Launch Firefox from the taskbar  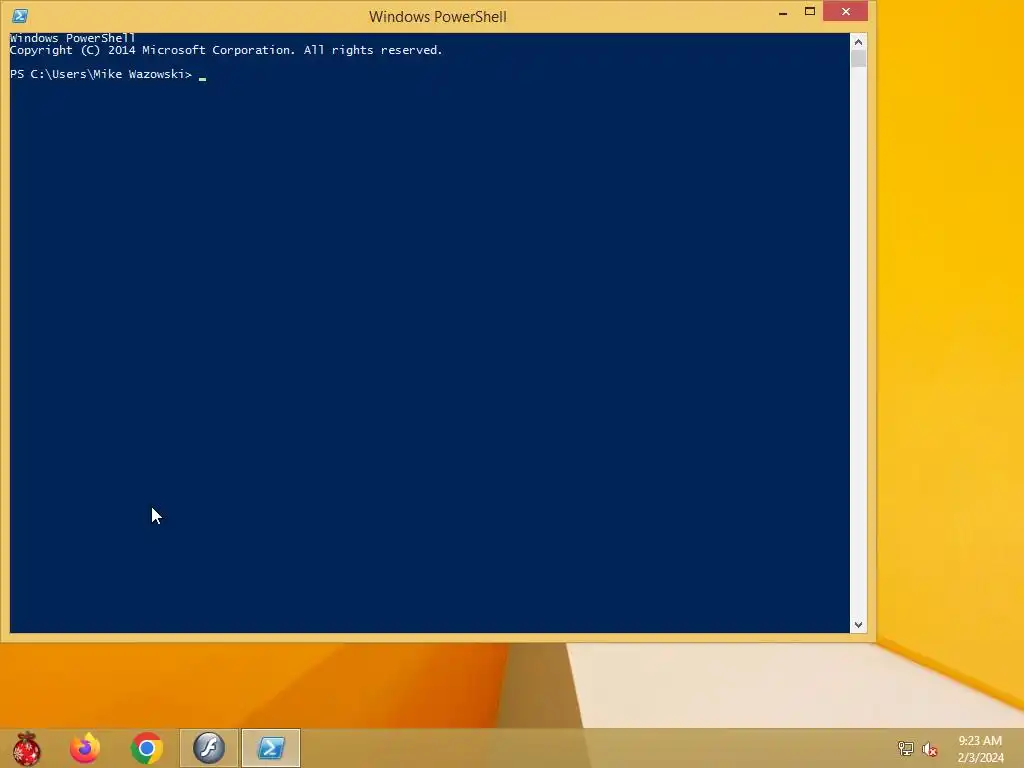[x=85, y=748]
